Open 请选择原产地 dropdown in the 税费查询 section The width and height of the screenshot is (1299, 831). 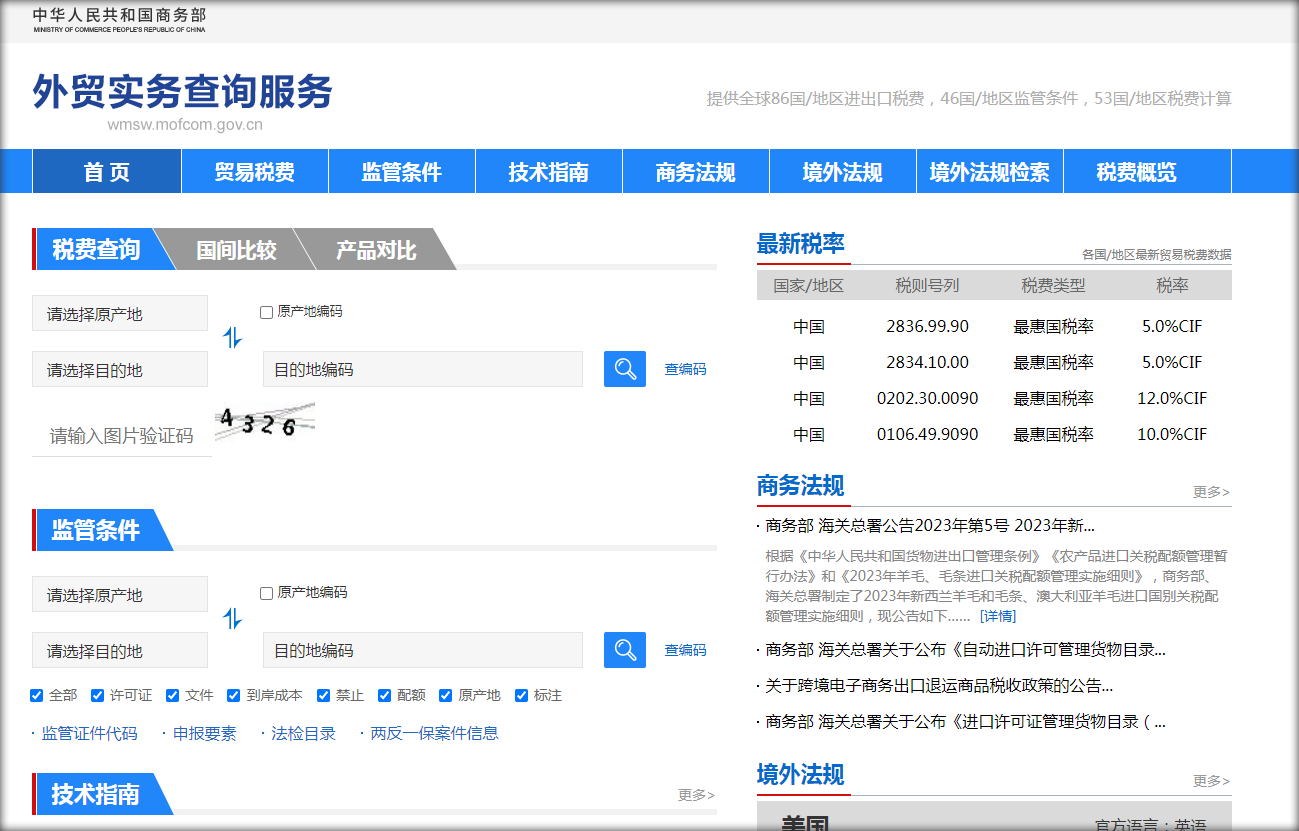point(120,313)
